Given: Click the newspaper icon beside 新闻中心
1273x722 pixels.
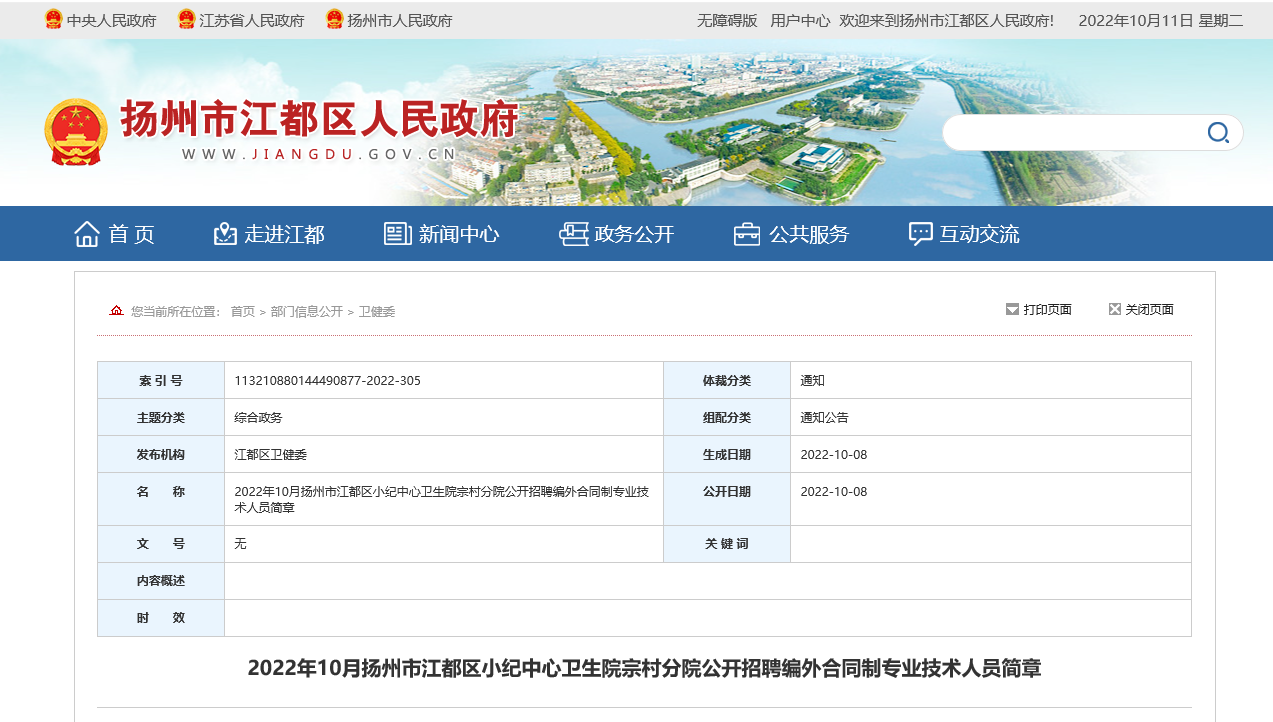Looking at the screenshot, I should pos(398,234).
